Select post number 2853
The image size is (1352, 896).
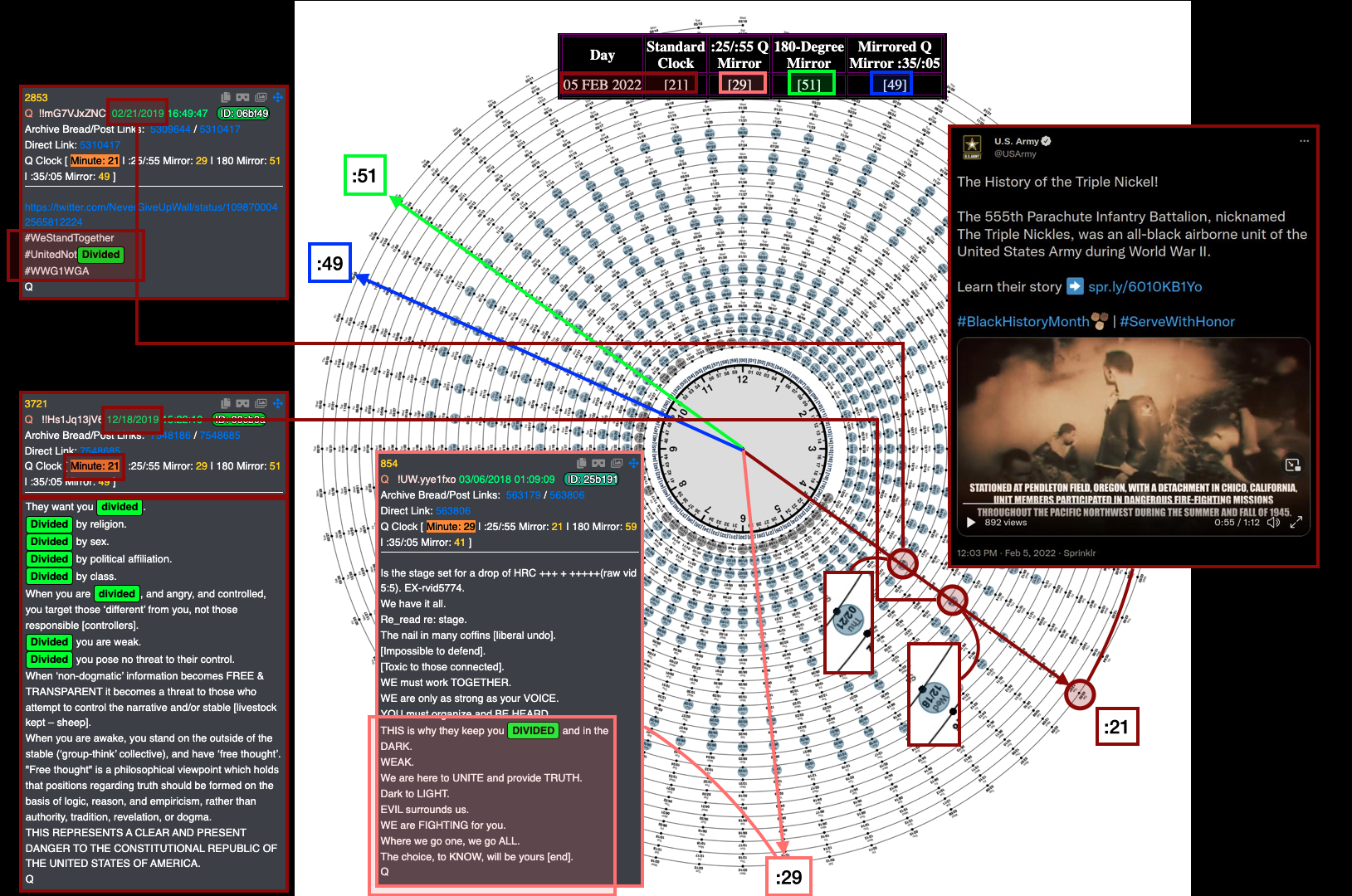coord(37,98)
